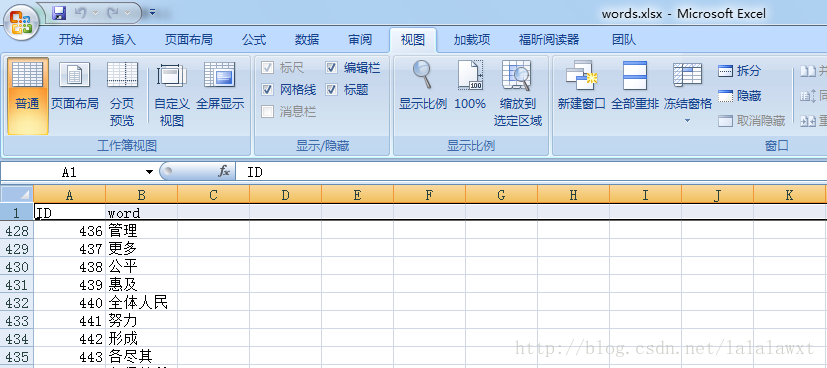This screenshot has height=368, width=827.
Task: Arrange All windows (全部重排)
Action: click(x=635, y=86)
